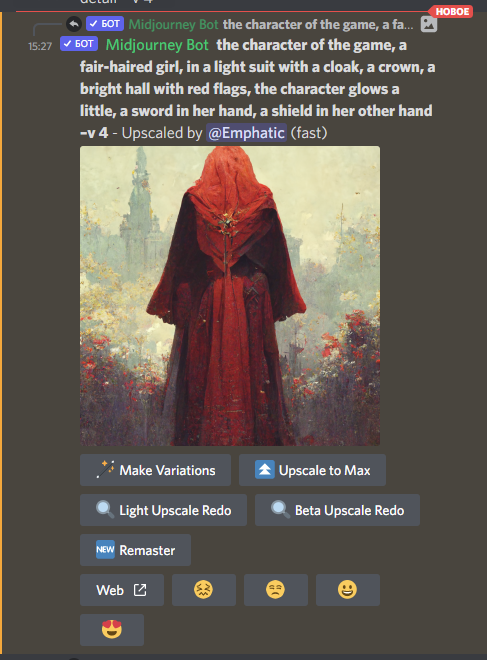The image size is (487, 660).
Task: Jump to new messages via НОВОЕ badge
Action: [452, 11]
